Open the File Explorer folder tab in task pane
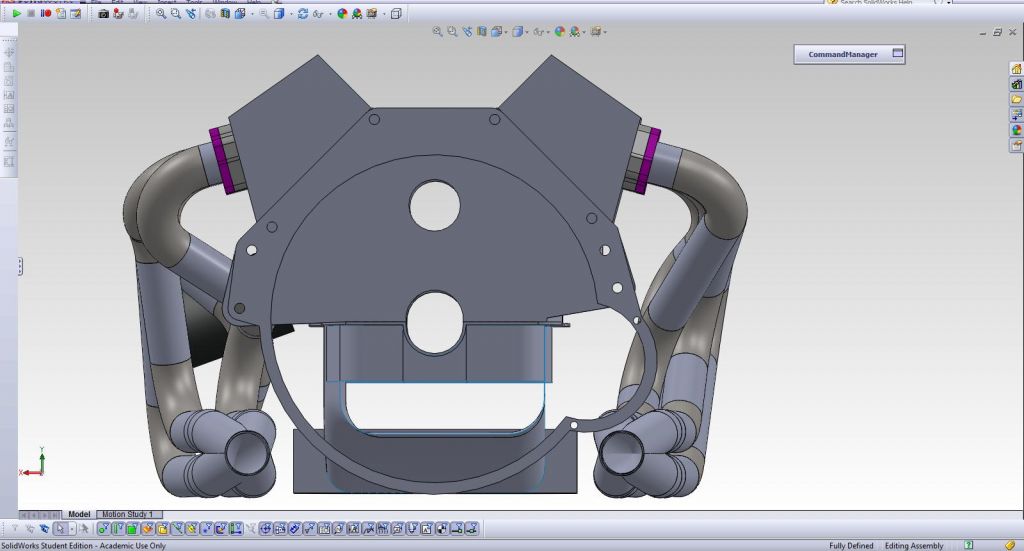The height and width of the screenshot is (551, 1024). click(1016, 99)
